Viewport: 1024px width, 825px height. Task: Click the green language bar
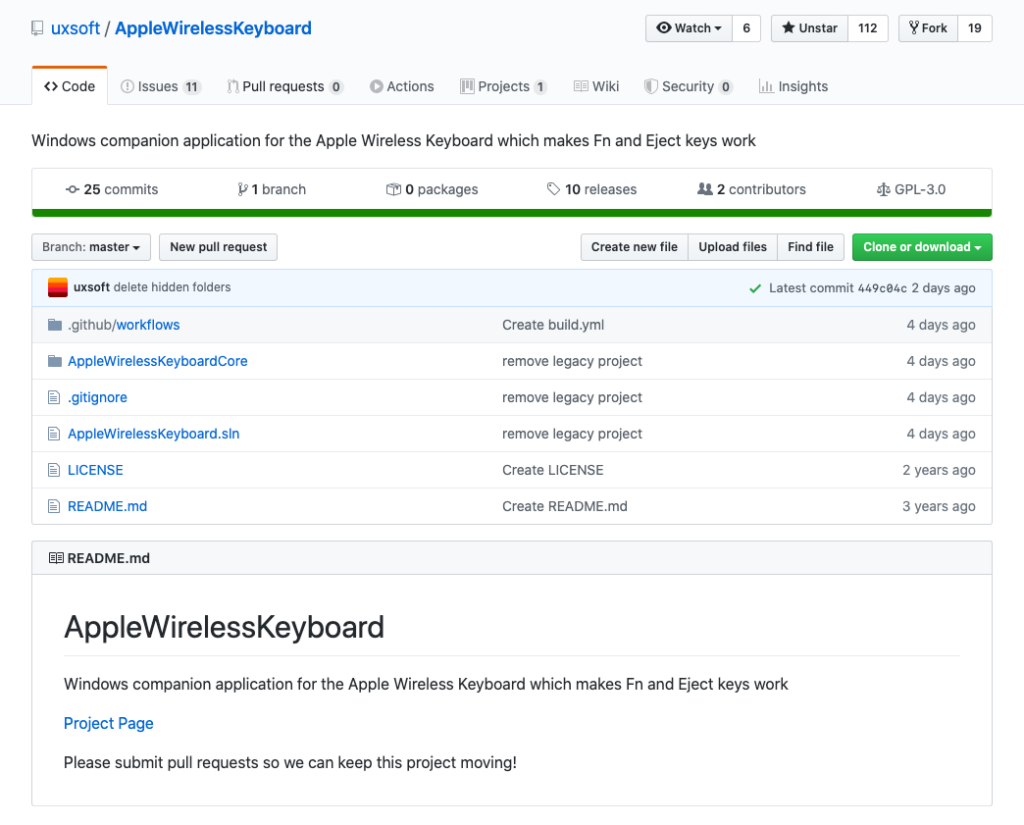pos(512,213)
